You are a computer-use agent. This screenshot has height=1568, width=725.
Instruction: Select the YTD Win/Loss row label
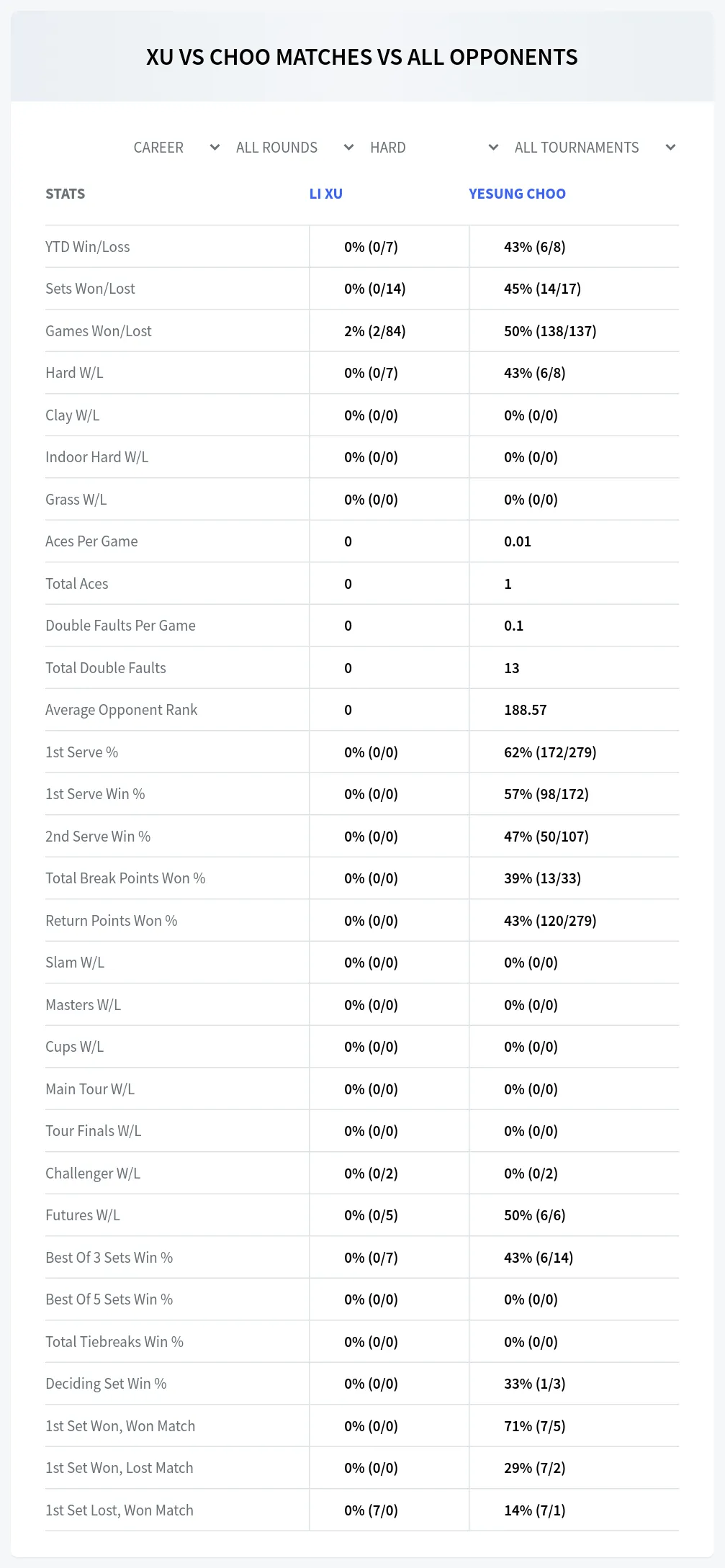tap(88, 247)
